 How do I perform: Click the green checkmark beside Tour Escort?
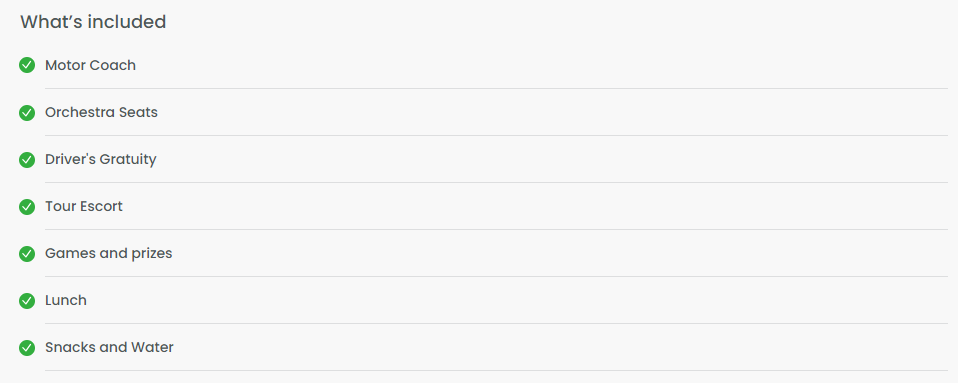[27, 206]
